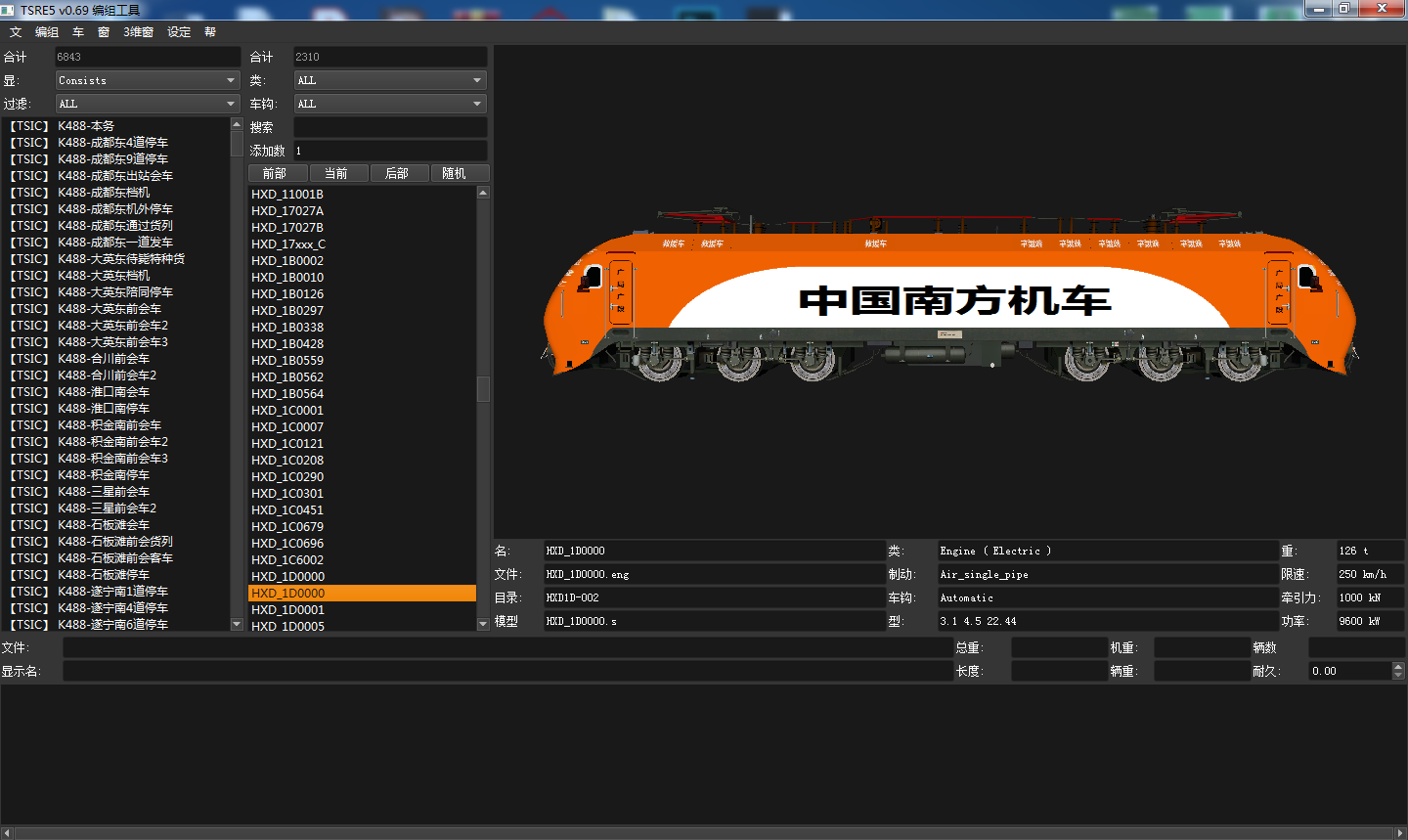Viewport: 1408px width, 840px height.
Task: Click the consist list scroll-down arrow
Action: coord(237,624)
